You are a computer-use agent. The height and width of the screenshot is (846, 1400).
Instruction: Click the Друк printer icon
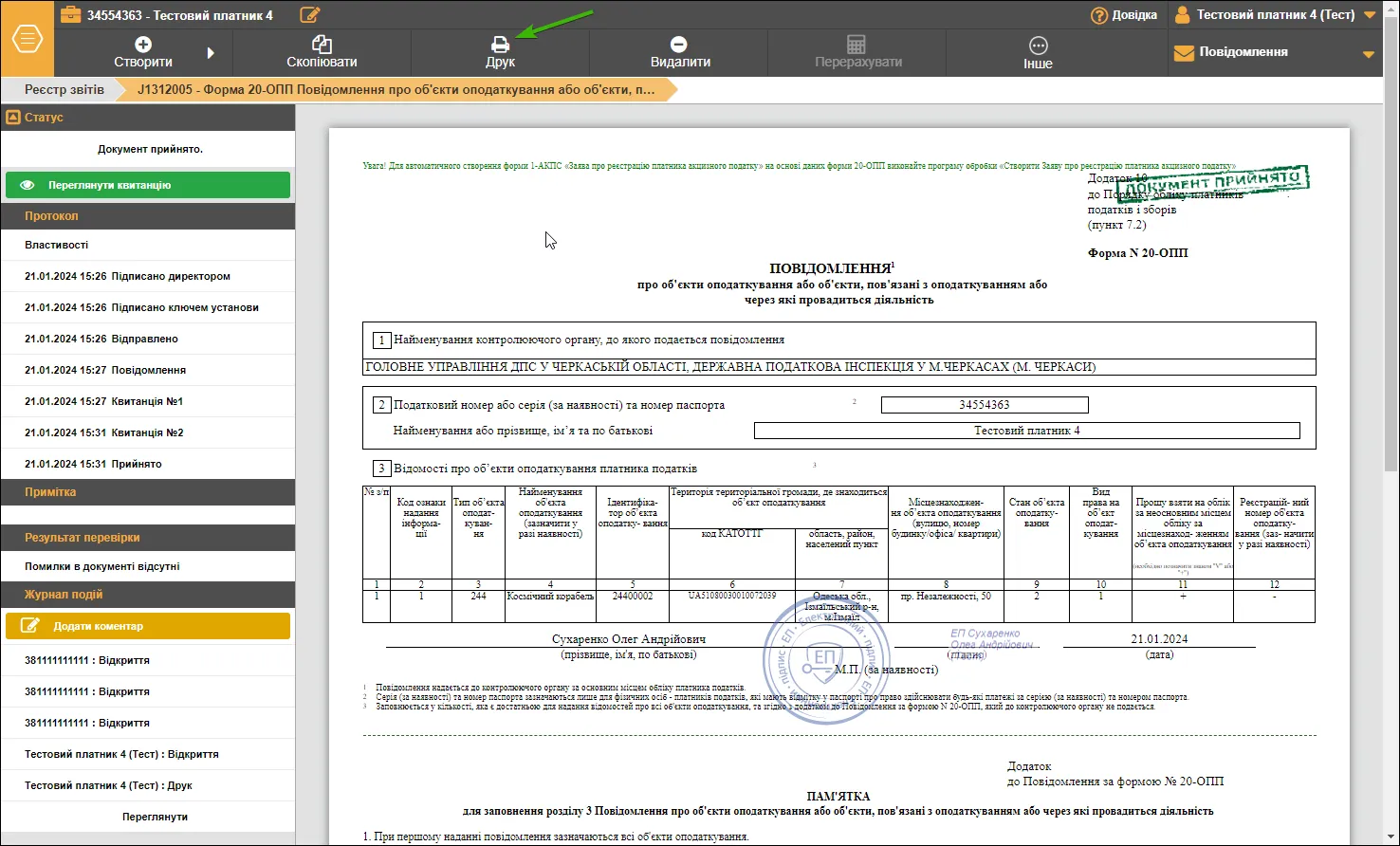[x=500, y=45]
